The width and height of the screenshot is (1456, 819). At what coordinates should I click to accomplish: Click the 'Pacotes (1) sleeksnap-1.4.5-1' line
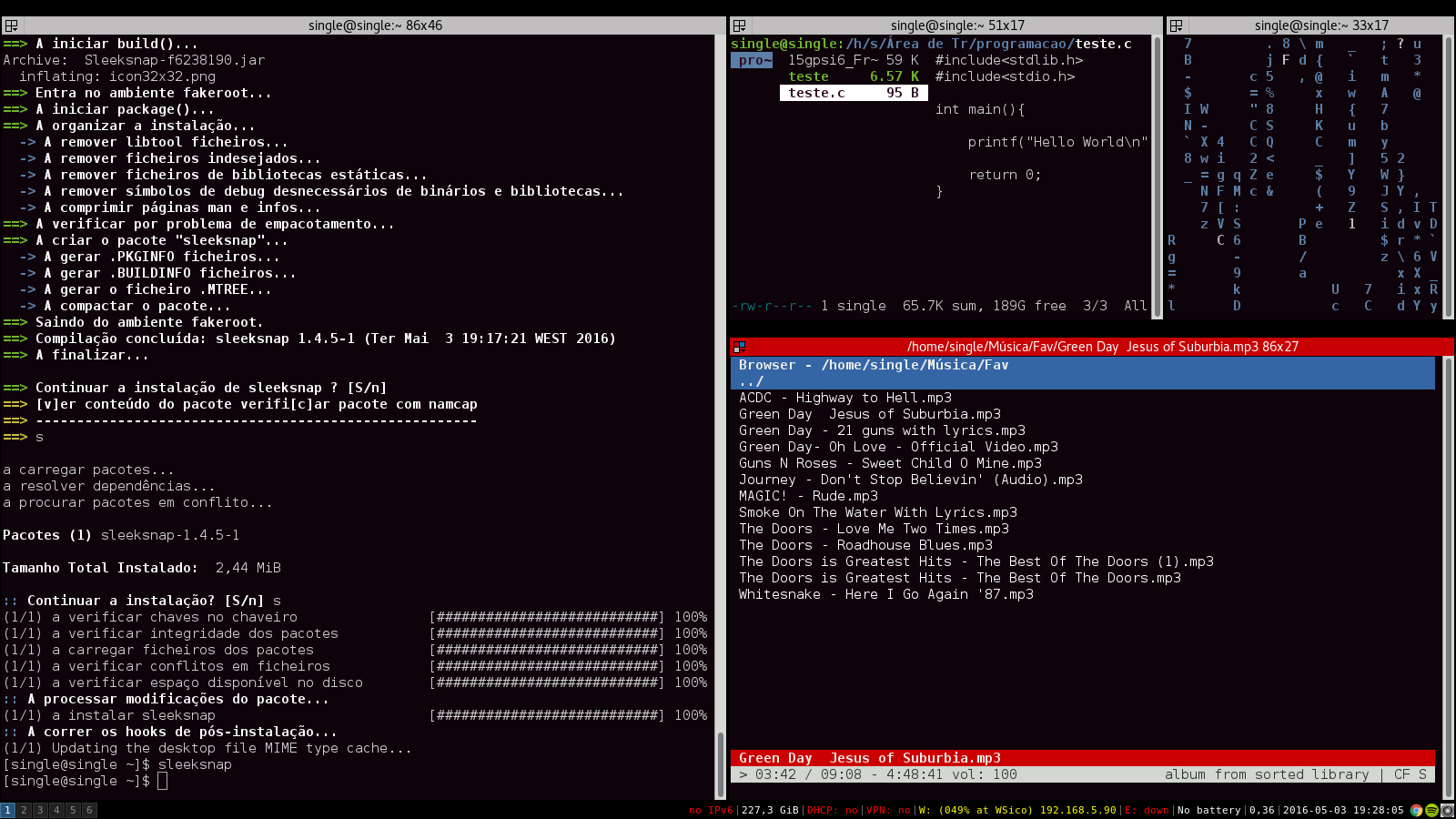point(121,535)
